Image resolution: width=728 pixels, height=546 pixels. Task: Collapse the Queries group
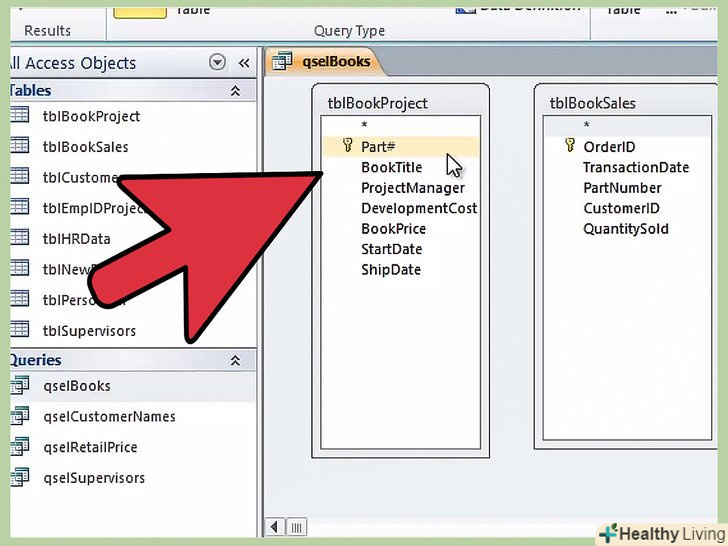pos(235,360)
